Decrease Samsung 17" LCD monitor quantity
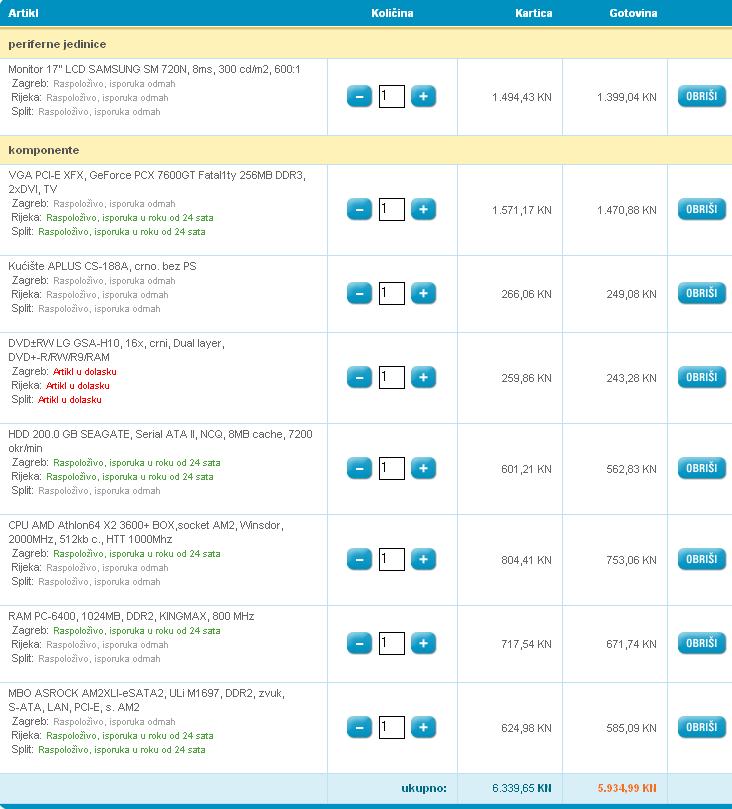The height and width of the screenshot is (809, 732). [x=360, y=97]
